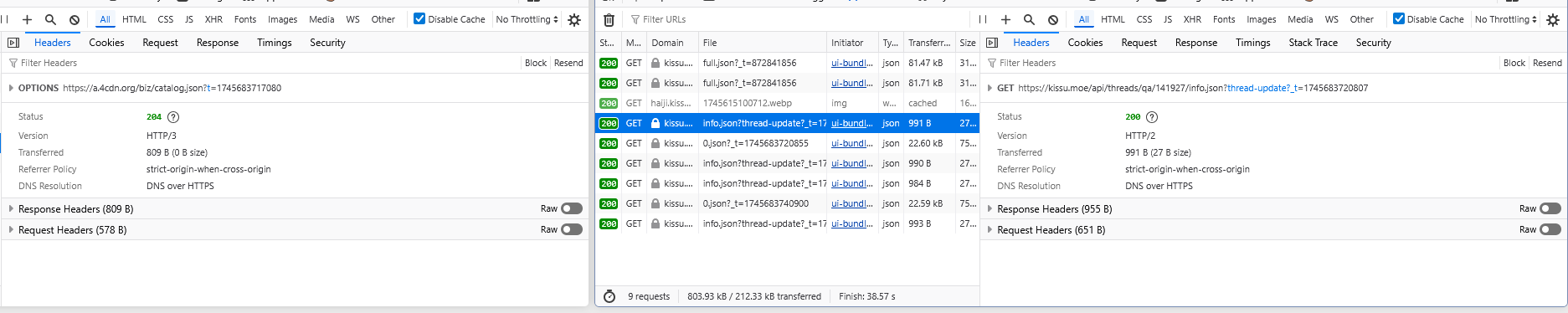Open Security tab in the right panel
Image resolution: width=1568 pixels, height=313 pixels.
pyautogui.click(x=1373, y=43)
